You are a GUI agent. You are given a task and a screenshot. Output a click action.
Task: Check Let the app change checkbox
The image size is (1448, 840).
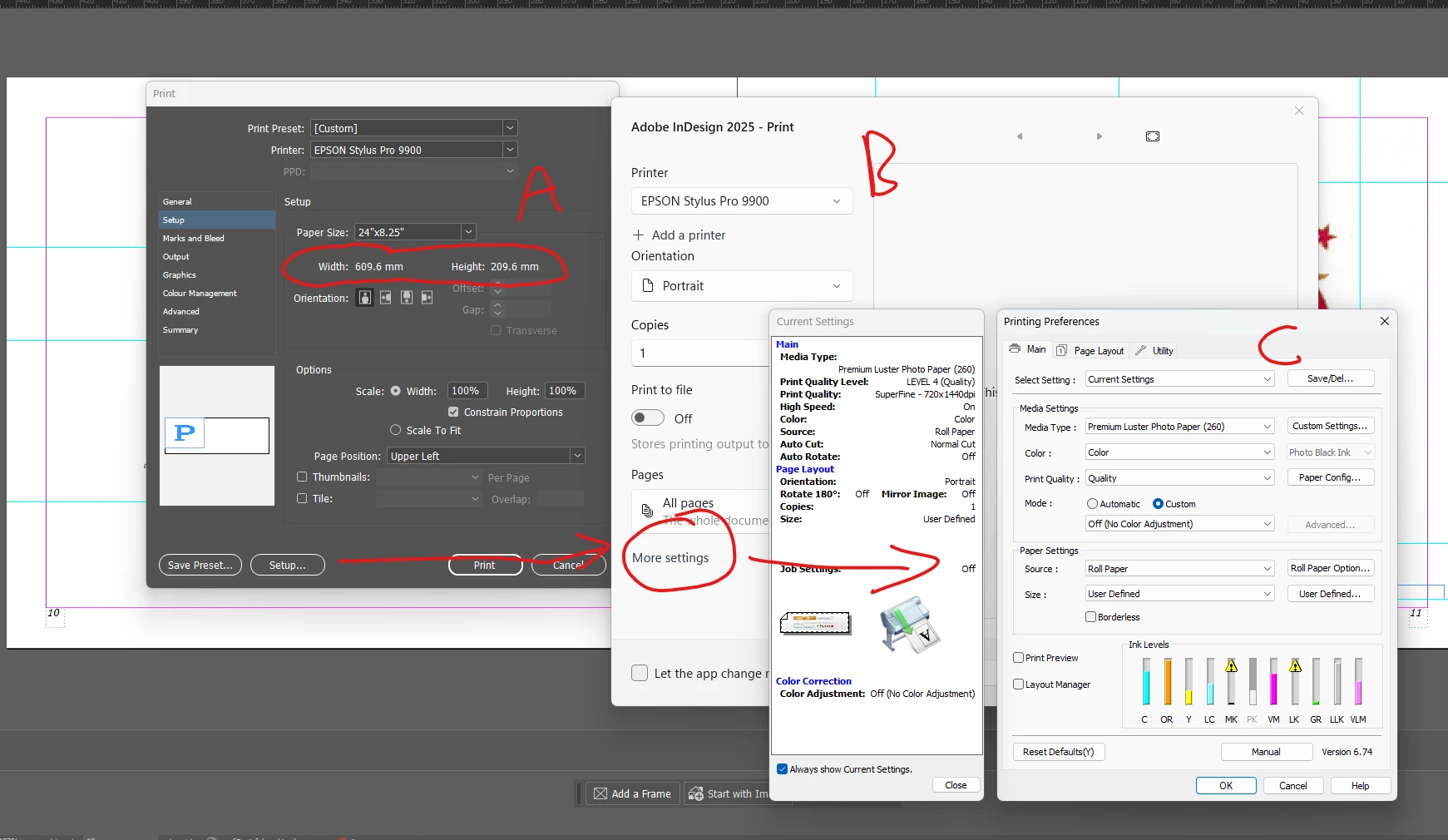click(x=640, y=673)
